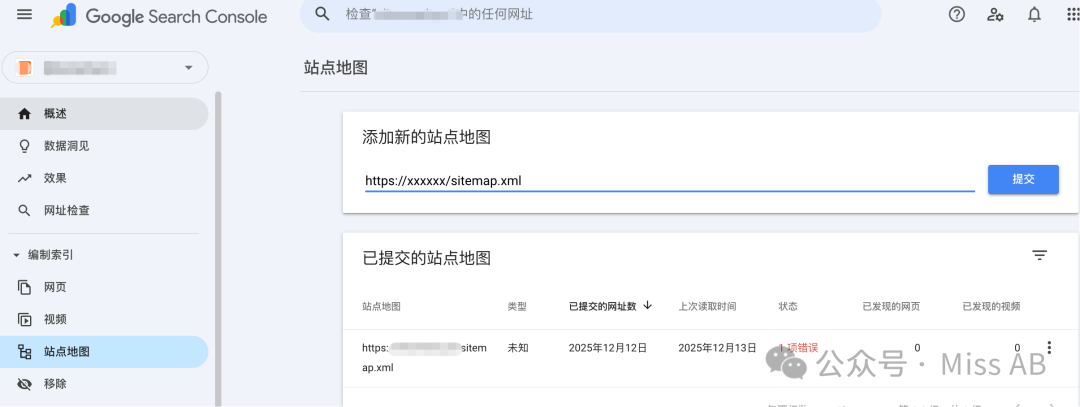Open 视频 indexing report
1080x407 pixels.
(55, 319)
